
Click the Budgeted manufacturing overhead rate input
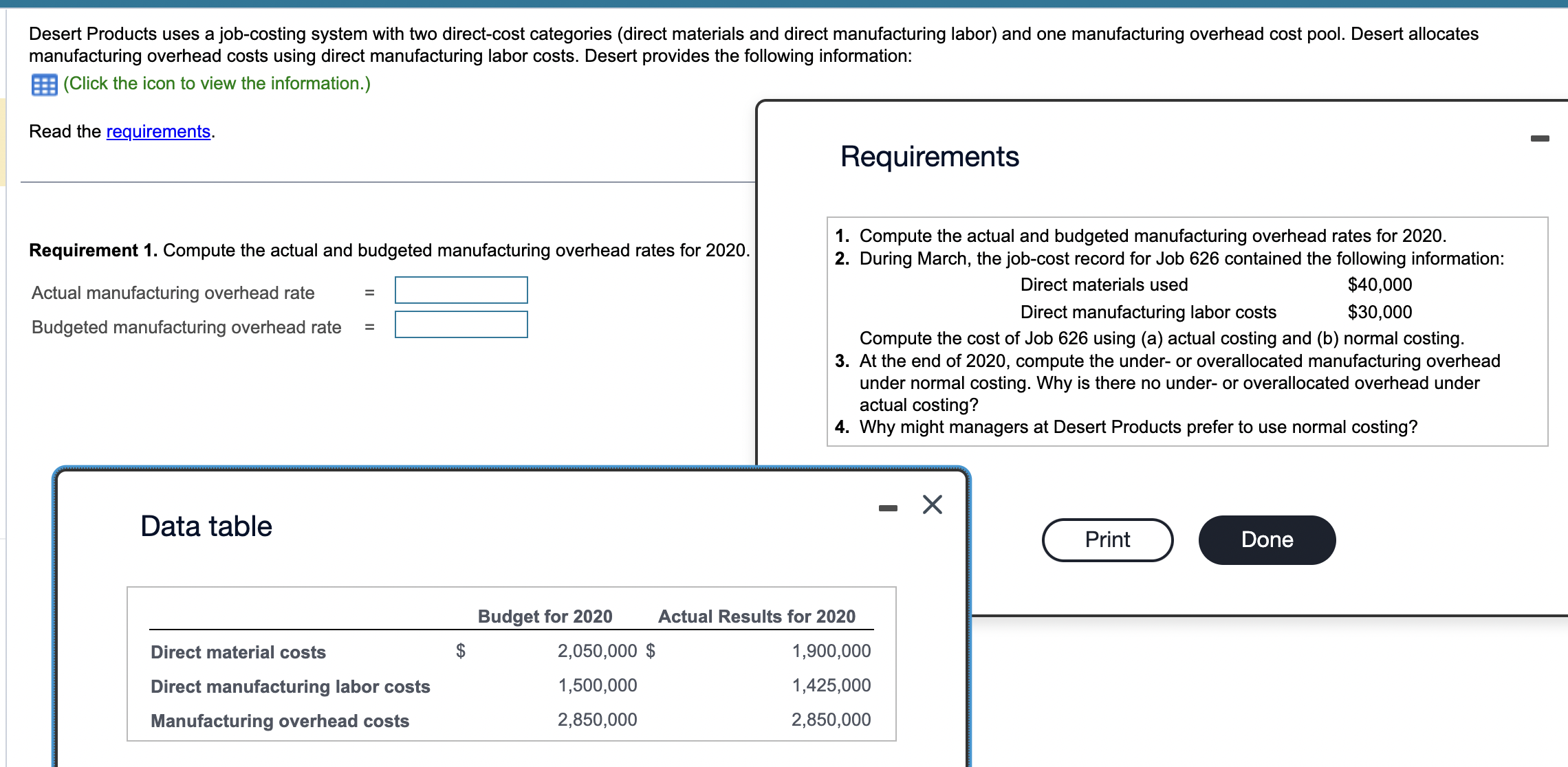pos(461,324)
